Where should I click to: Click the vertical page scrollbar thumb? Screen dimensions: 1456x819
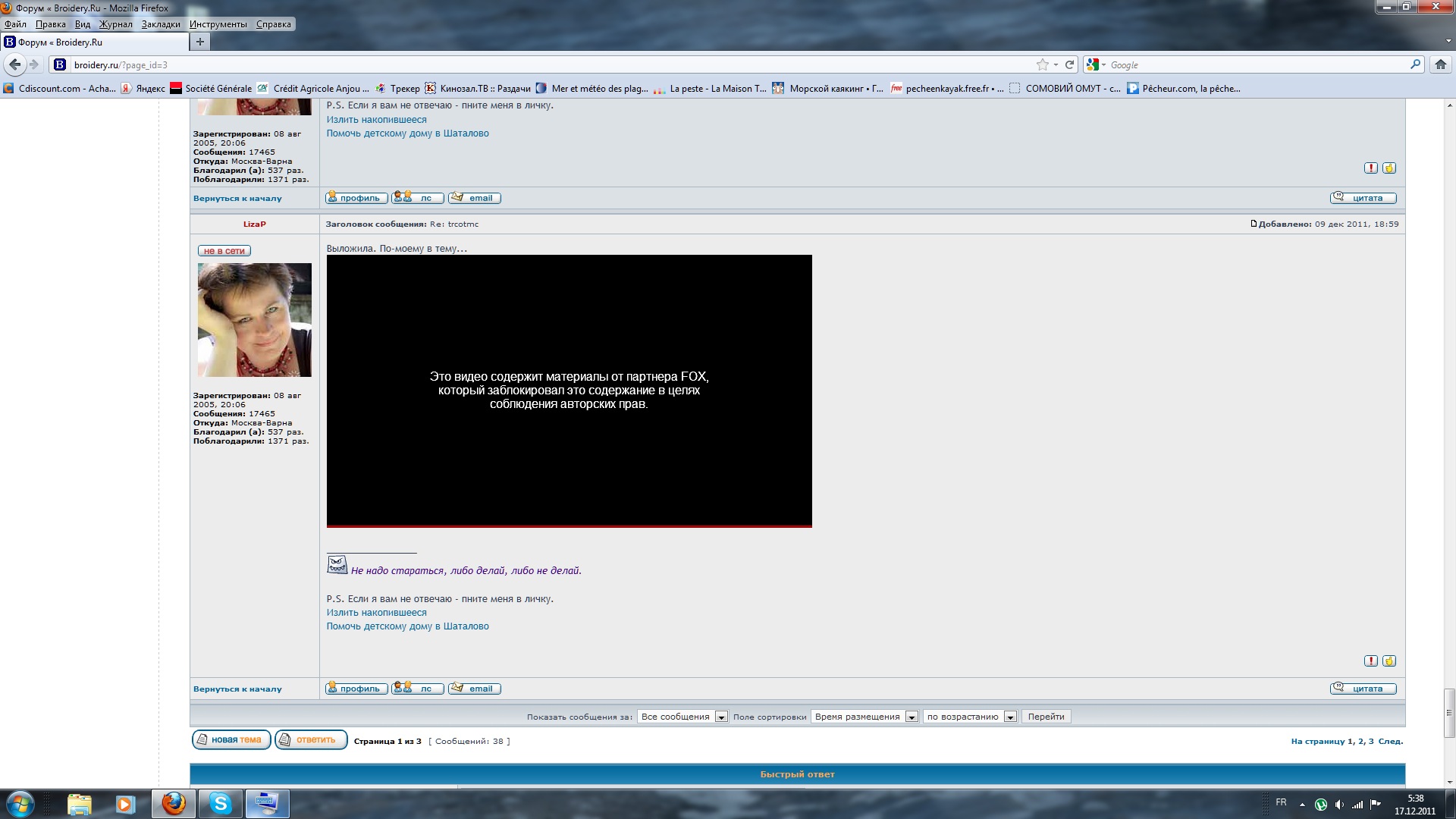coord(1449,713)
